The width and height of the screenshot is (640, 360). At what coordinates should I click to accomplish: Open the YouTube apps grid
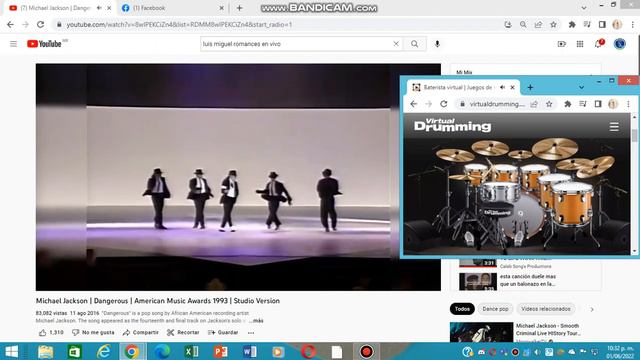[x=580, y=44]
